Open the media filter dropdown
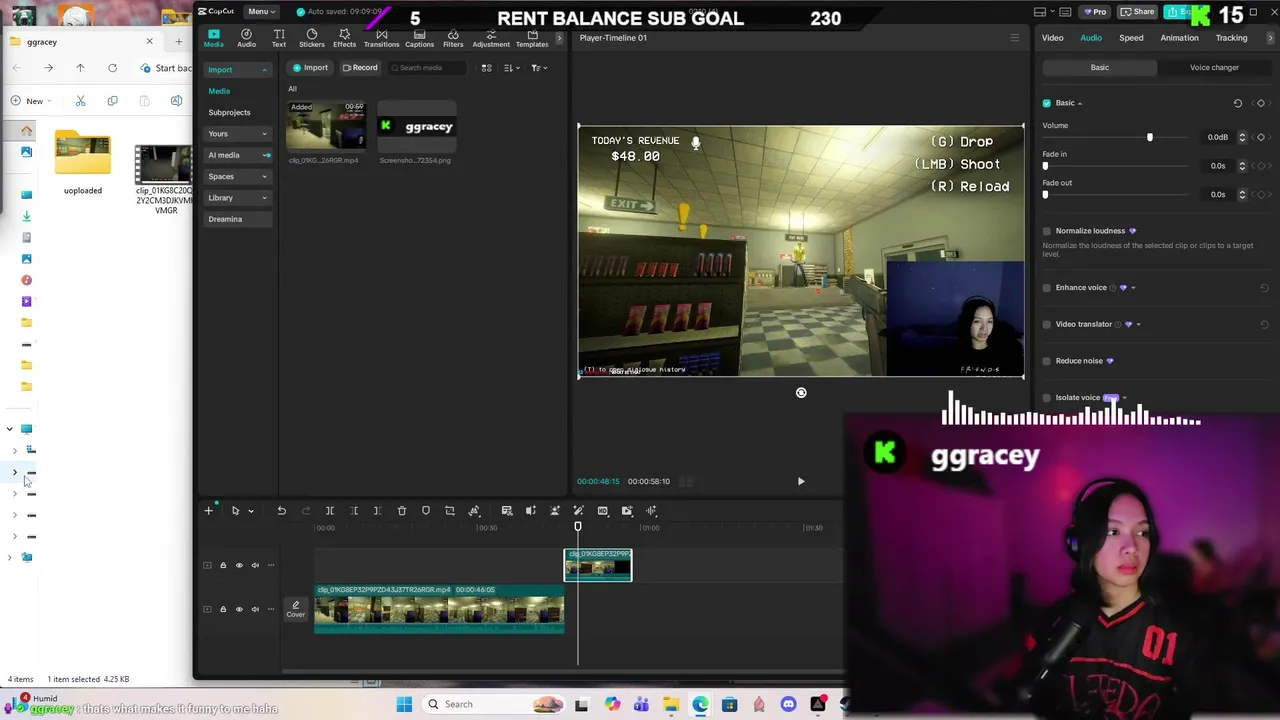This screenshot has width=1280, height=720. point(539,68)
